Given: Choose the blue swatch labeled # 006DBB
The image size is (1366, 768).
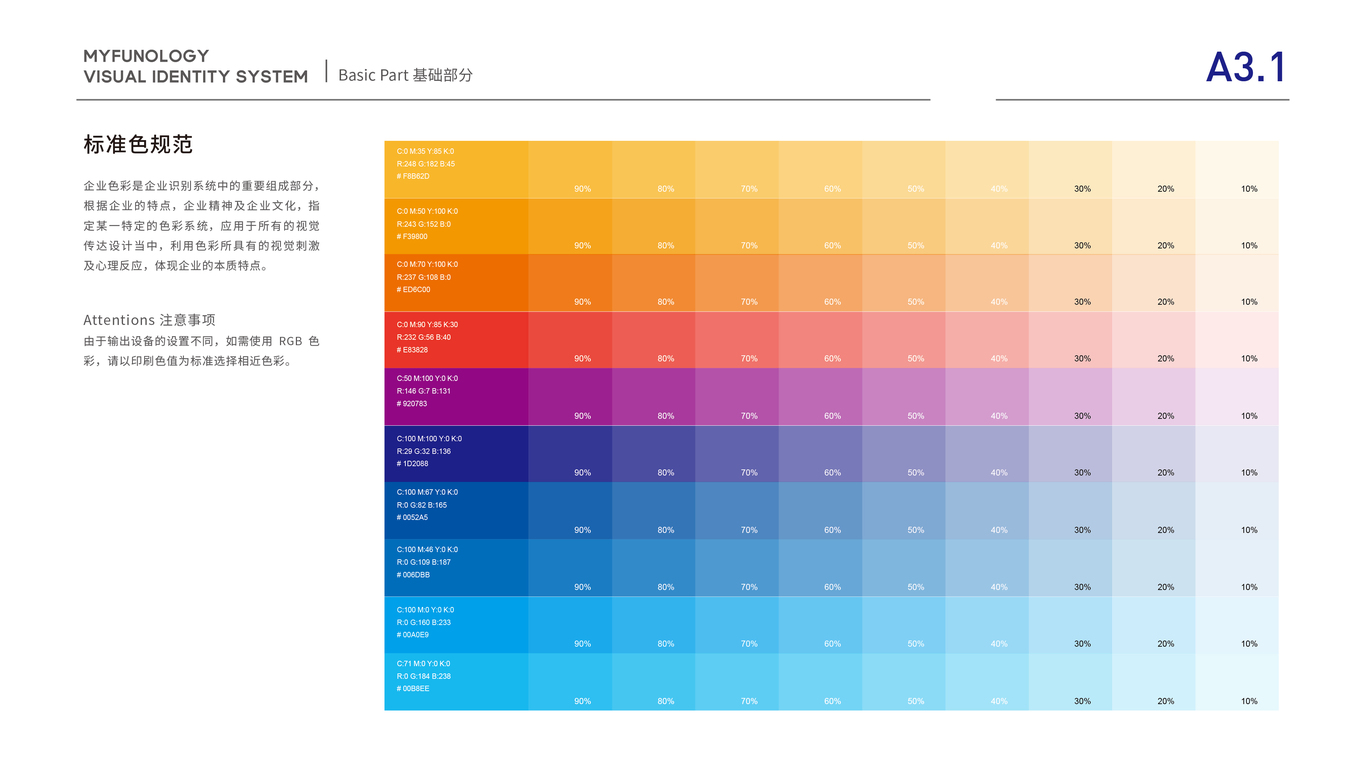Looking at the screenshot, I should coord(456,568).
